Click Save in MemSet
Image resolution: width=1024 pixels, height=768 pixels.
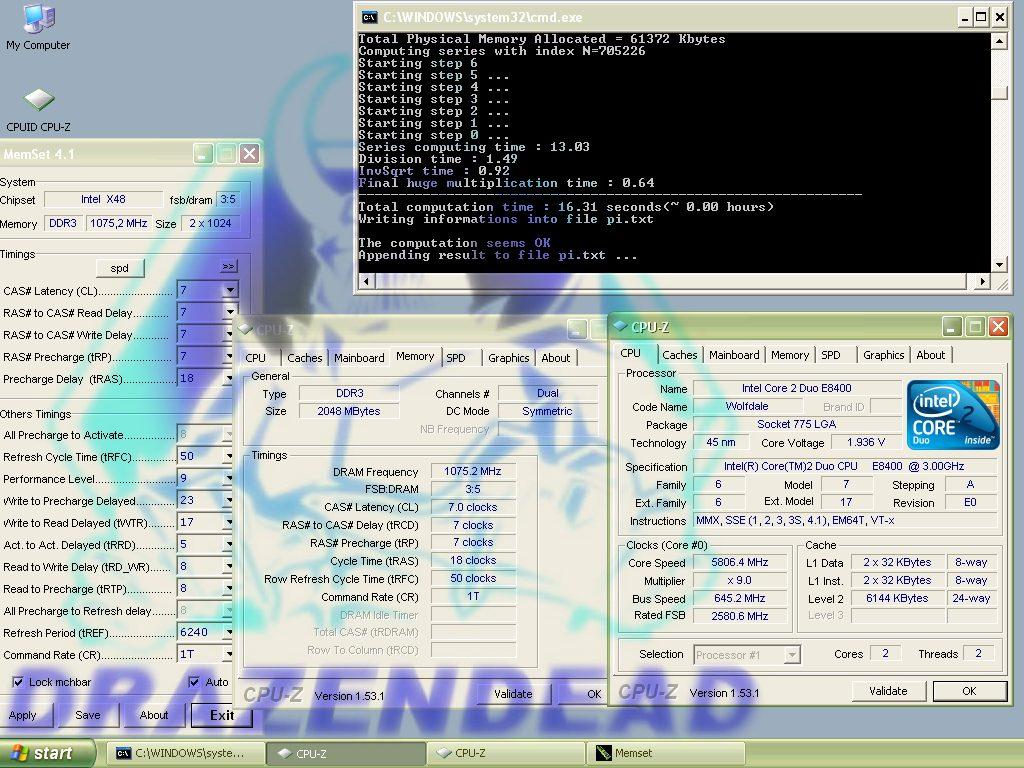click(x=88, y=715)
